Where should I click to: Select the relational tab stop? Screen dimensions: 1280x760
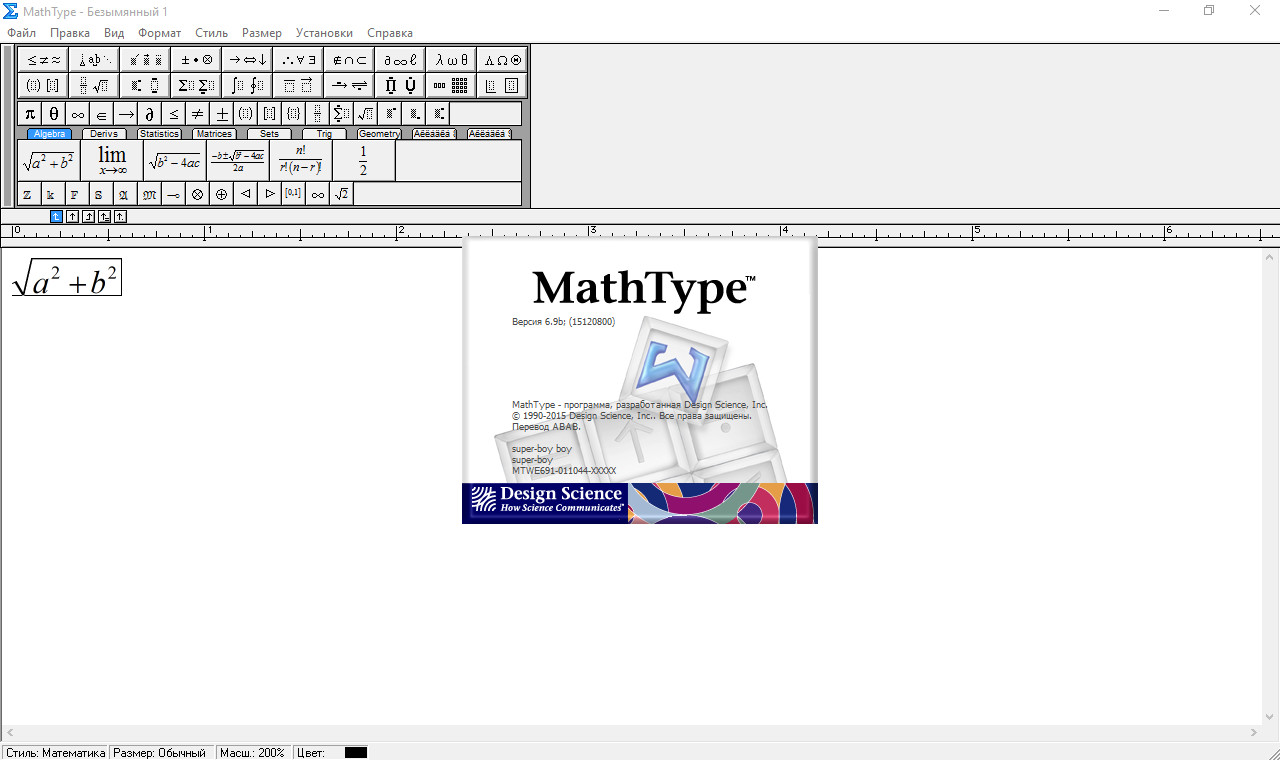click(104, 216)
